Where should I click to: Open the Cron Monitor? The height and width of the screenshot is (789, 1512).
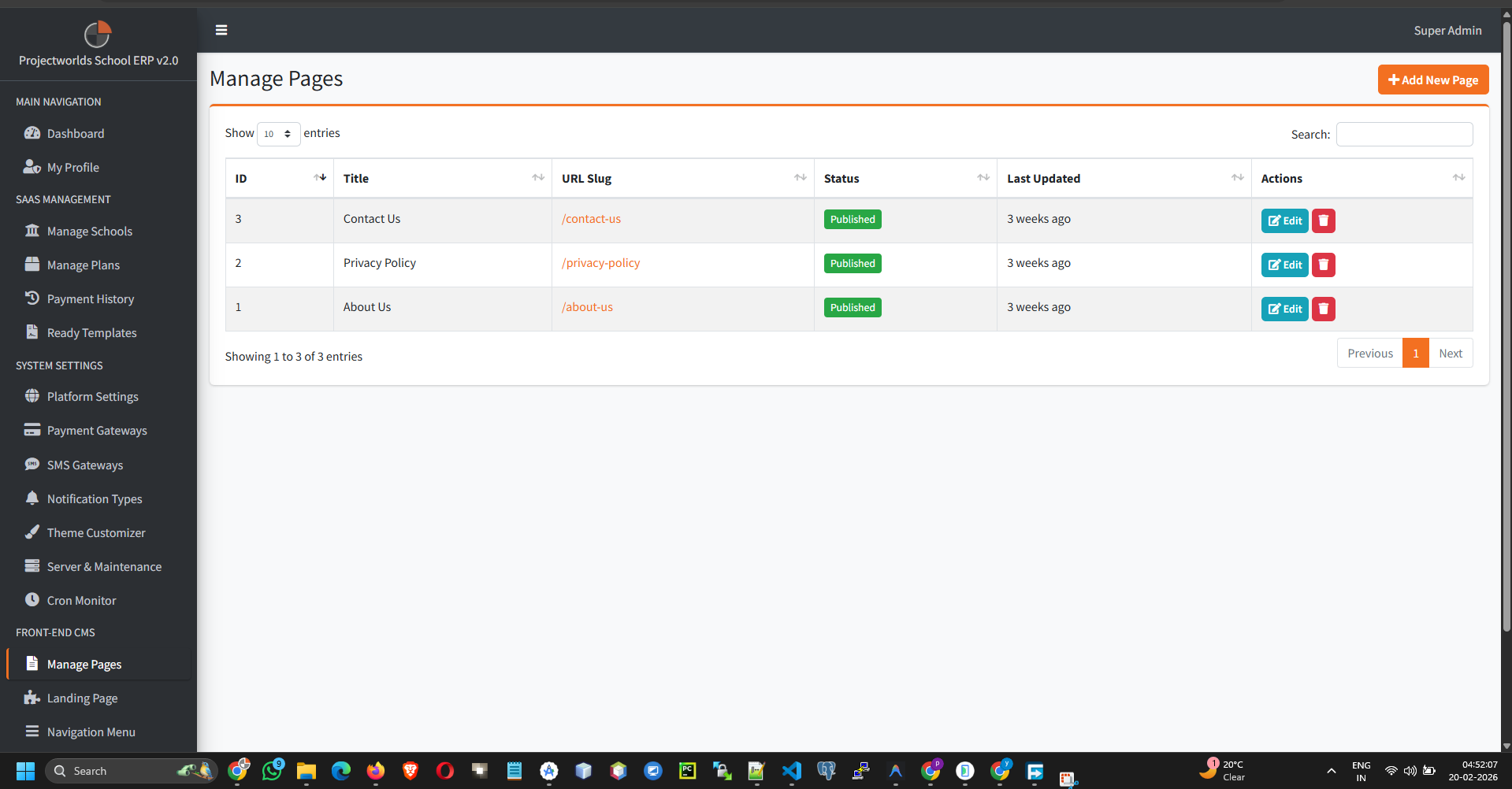tap(80, 599)
